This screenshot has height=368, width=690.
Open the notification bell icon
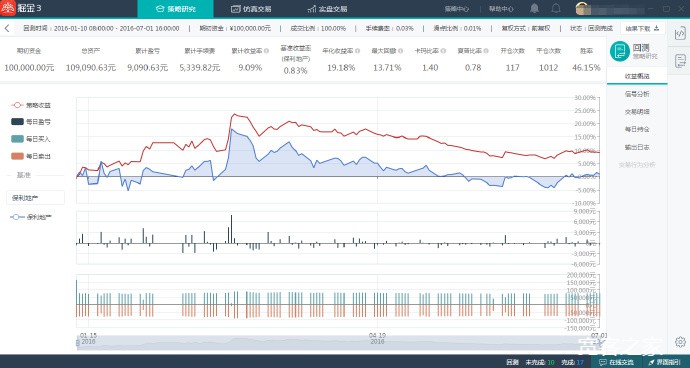(535, 8)
